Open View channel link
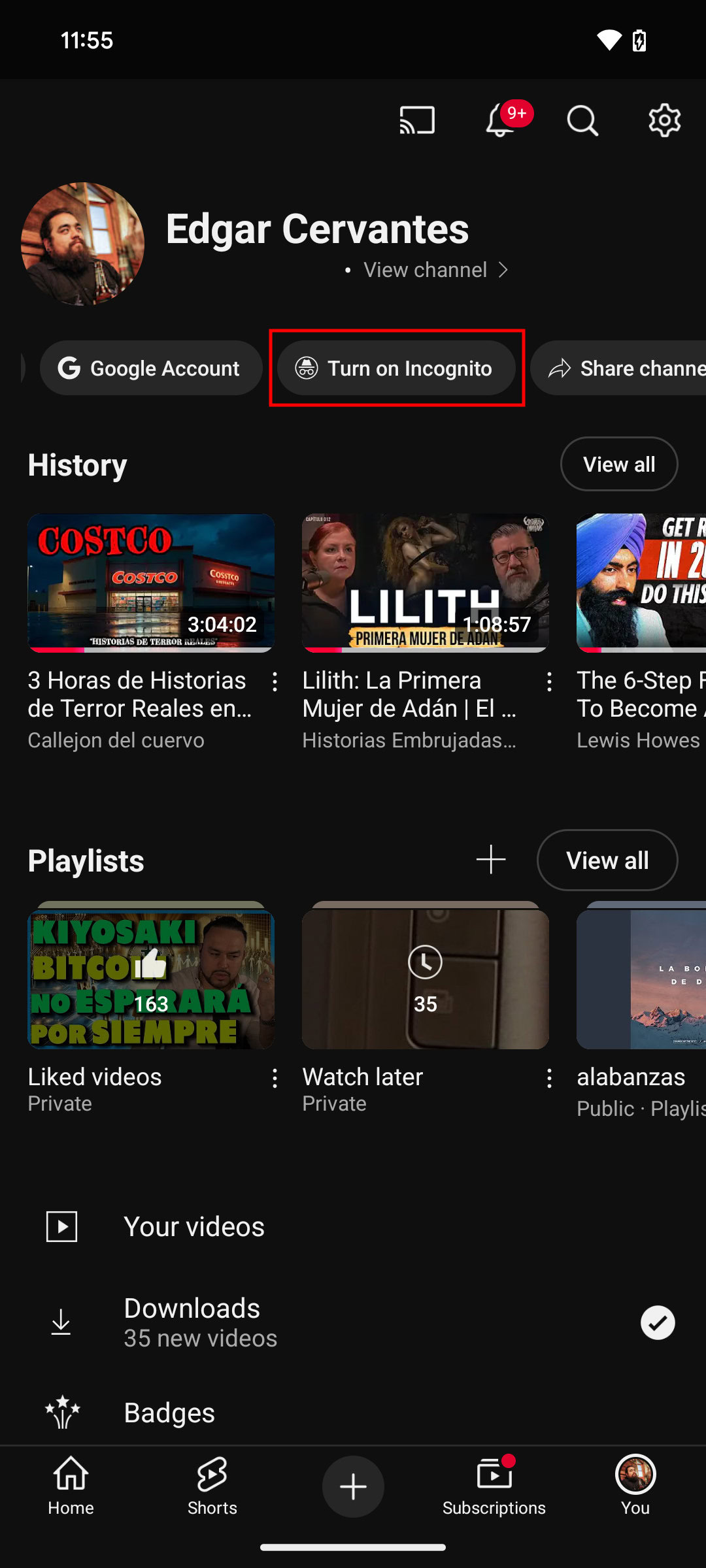Screen dimensions: 706x1568 pos(426,270)
